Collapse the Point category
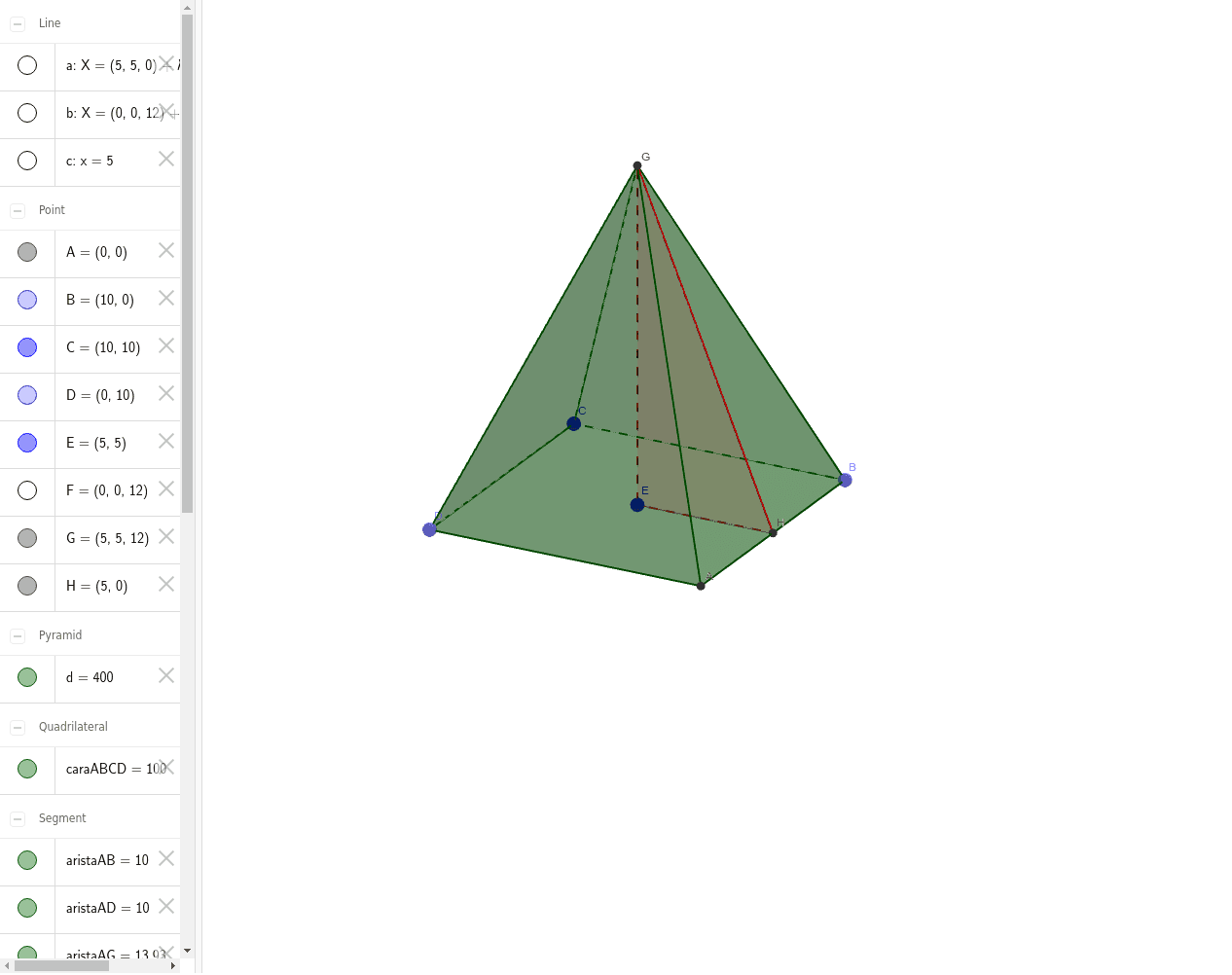Viewport: 1232px width, 975px height. pyautogui.click(x=18, y=210)
